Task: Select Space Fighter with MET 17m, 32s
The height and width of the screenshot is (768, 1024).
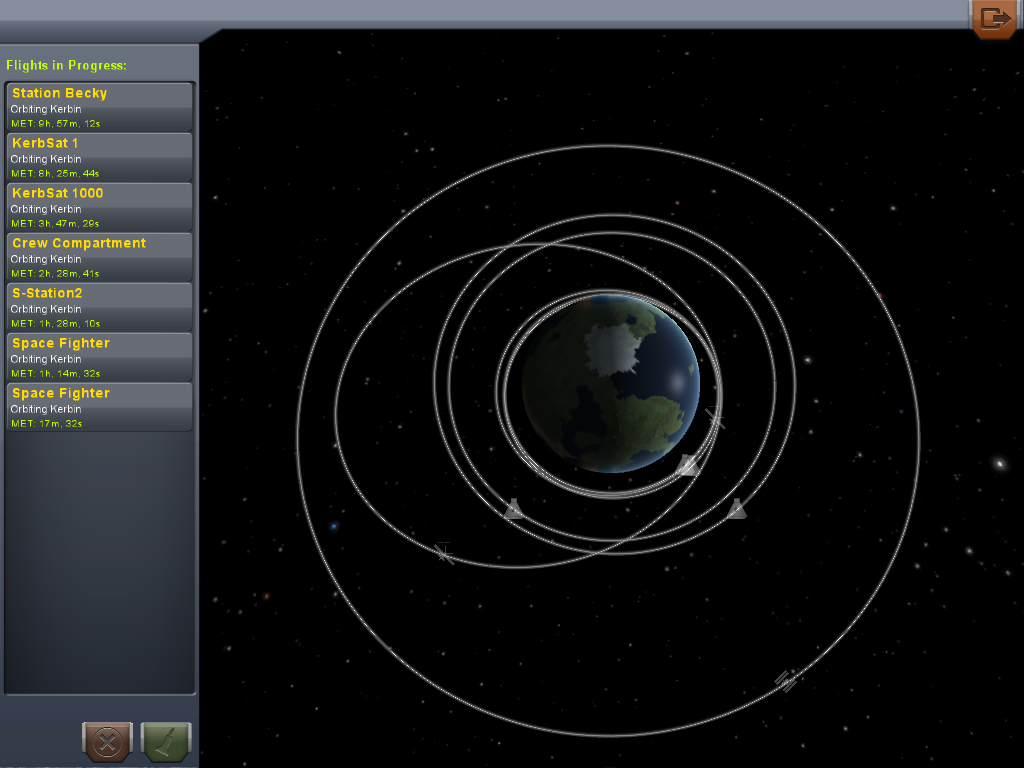Action: coord(99,407)
